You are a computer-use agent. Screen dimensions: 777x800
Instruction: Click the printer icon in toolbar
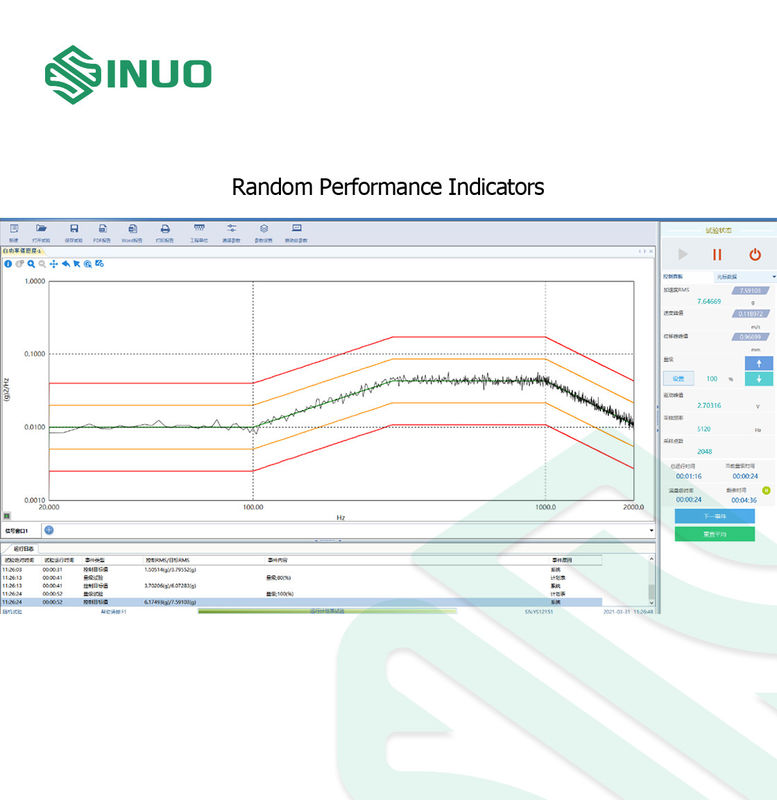(165, 229)
